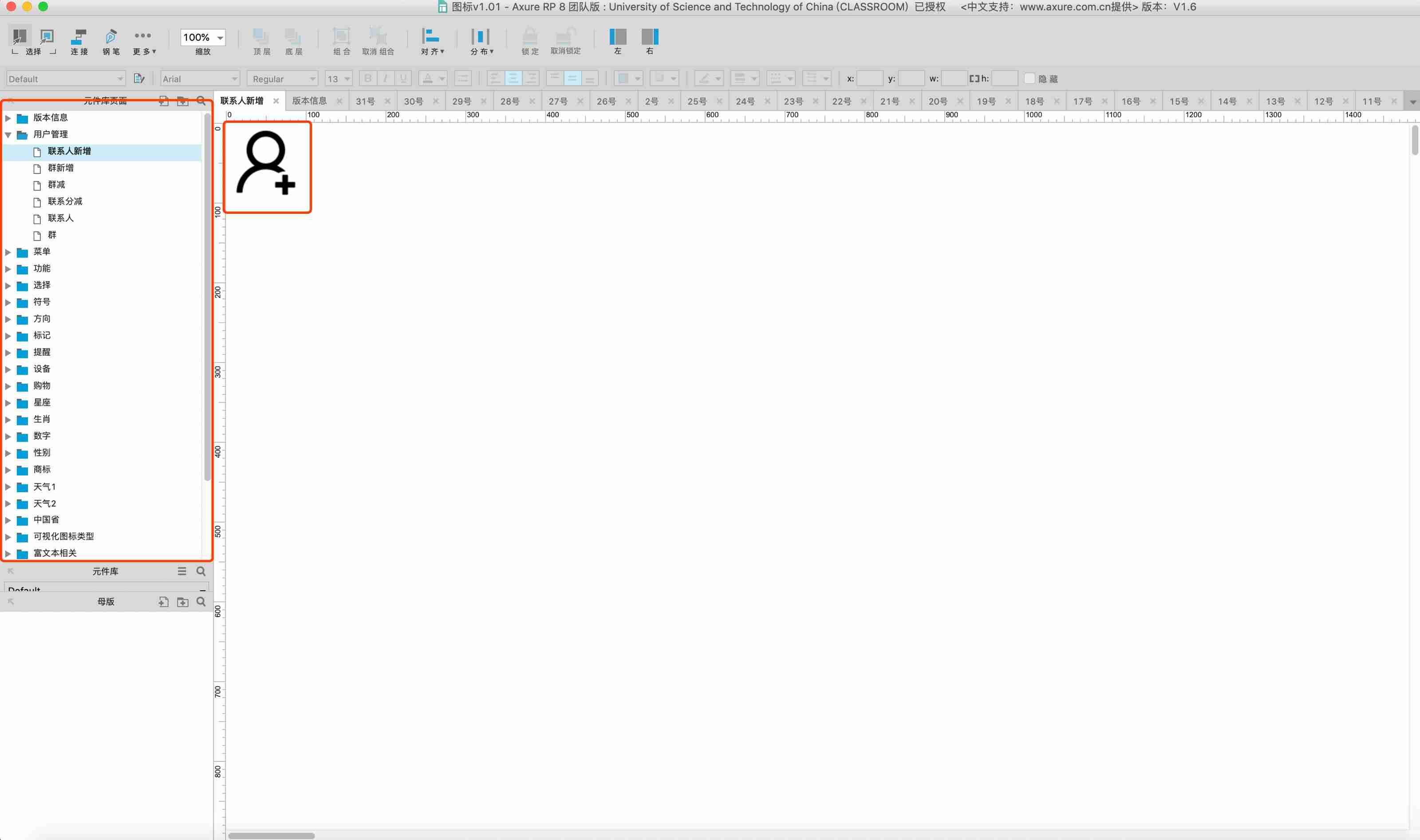The height and width of the screenshot is (840, 1420).
Task: Align text center horizontally
Action: point(513,78)
